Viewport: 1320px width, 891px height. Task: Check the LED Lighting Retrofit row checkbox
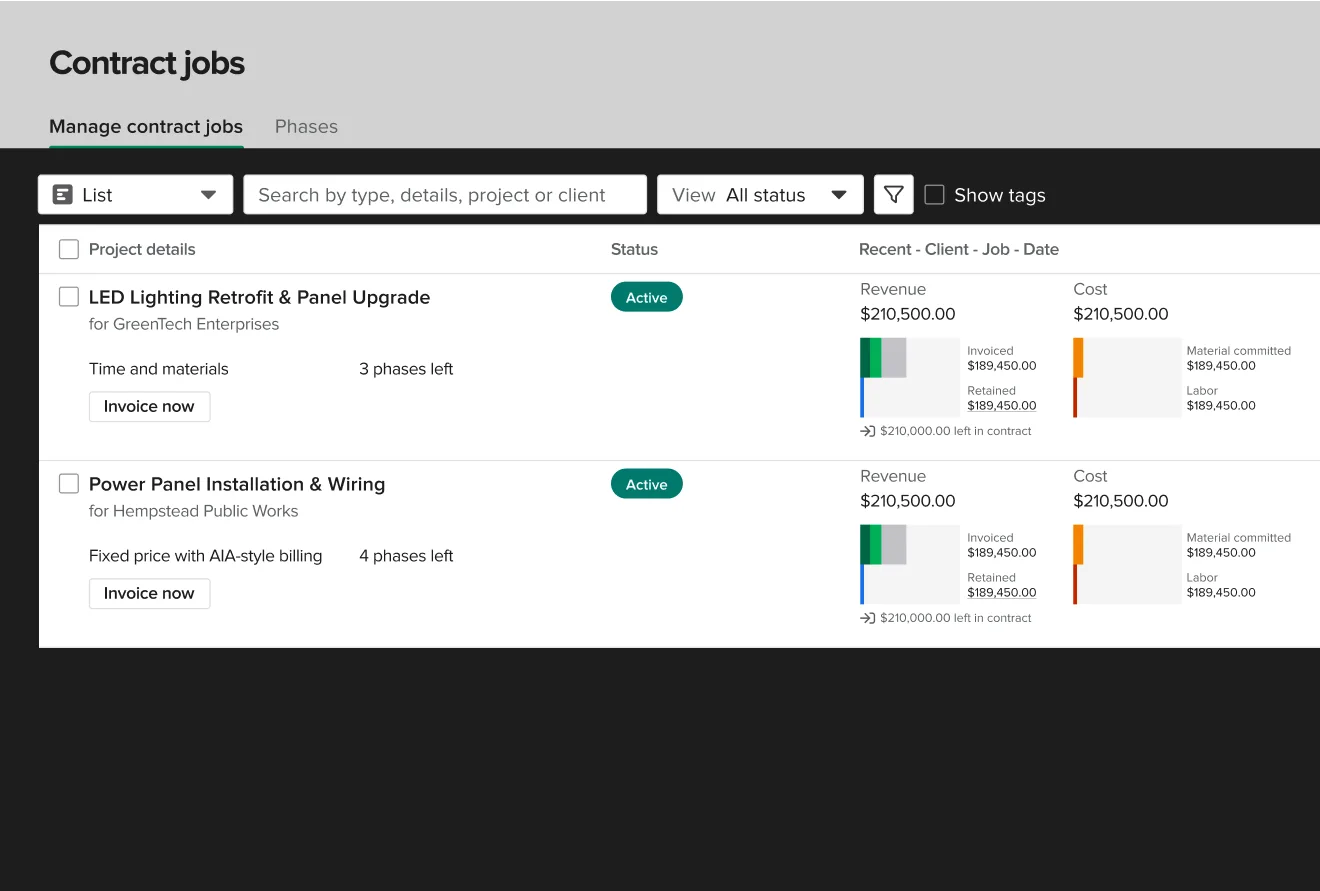coord(69,297)
